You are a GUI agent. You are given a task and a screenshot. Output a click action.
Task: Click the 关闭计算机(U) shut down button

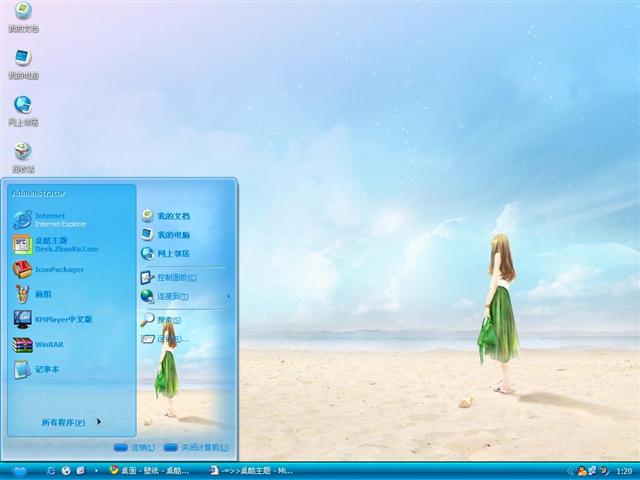(196, 448)
